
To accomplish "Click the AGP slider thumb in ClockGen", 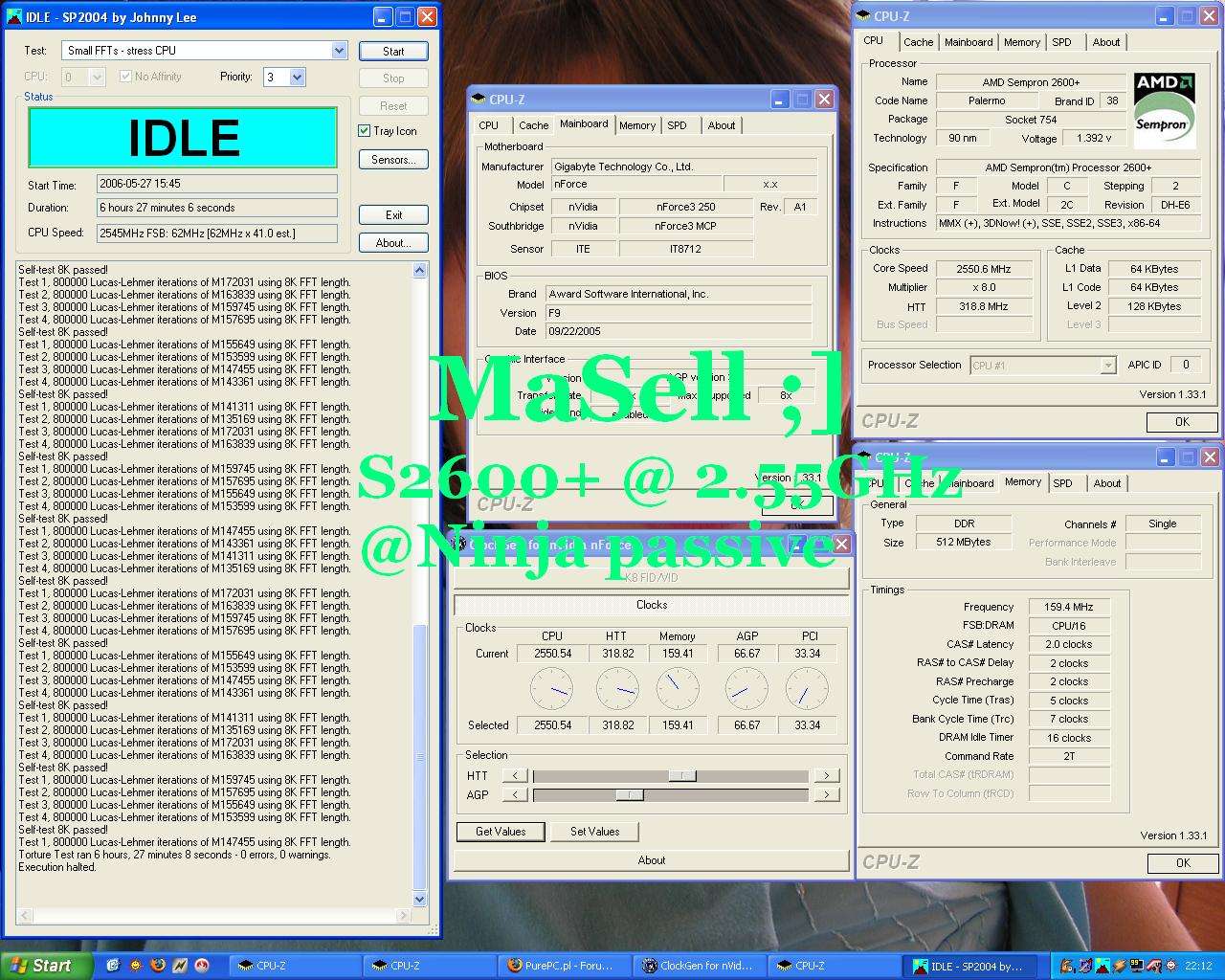I will click(630, 794).
